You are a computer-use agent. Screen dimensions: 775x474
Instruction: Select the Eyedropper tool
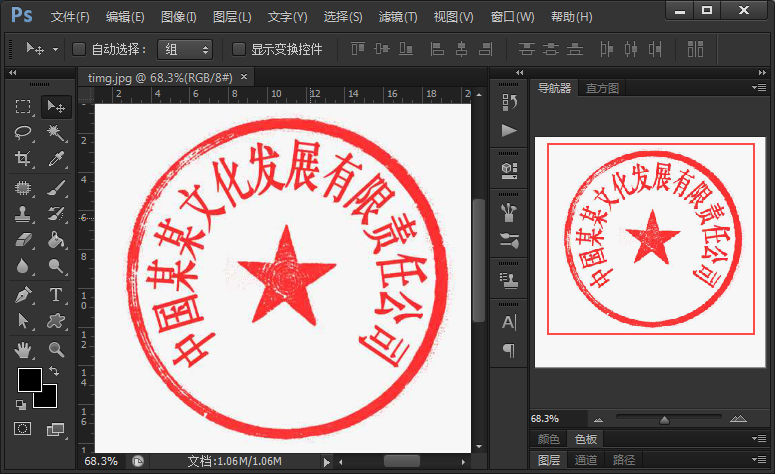point(56,159)
